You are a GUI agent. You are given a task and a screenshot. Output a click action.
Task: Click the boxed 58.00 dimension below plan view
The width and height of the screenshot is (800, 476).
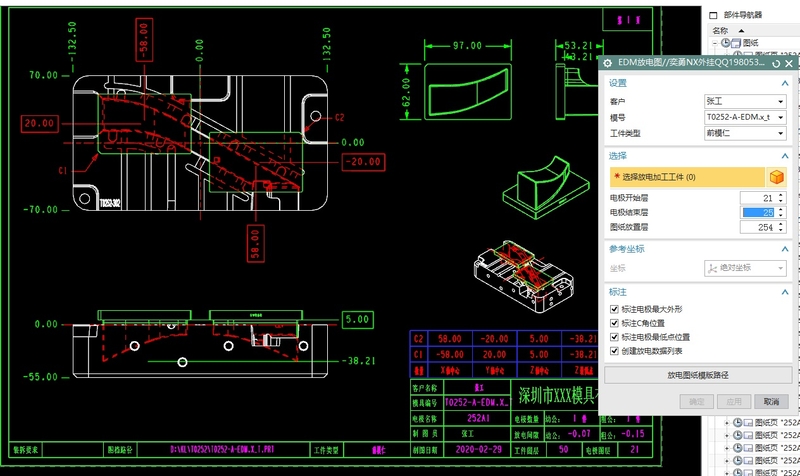point(256,243)
